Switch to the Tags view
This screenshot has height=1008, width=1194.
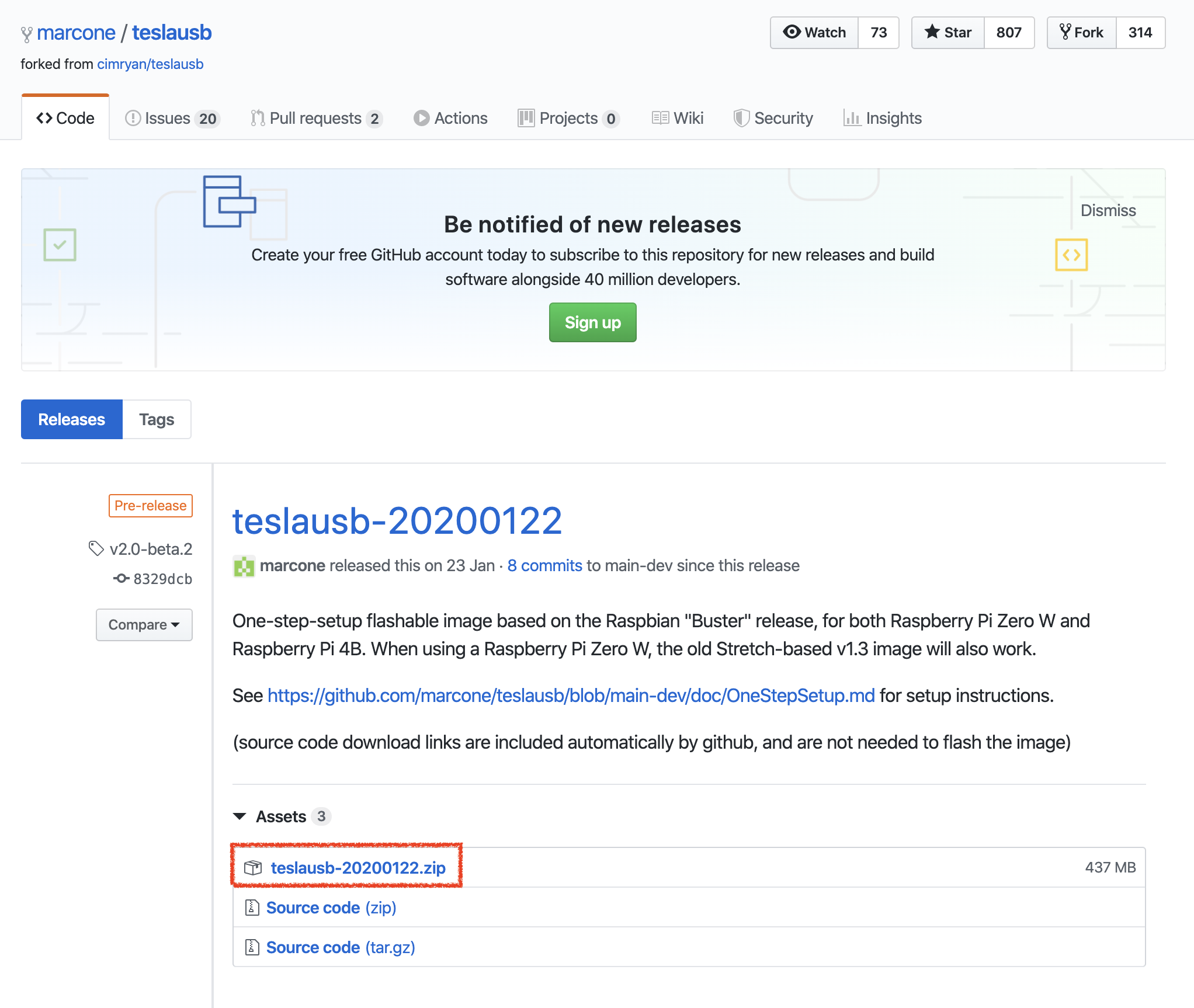tap(157, 419)
